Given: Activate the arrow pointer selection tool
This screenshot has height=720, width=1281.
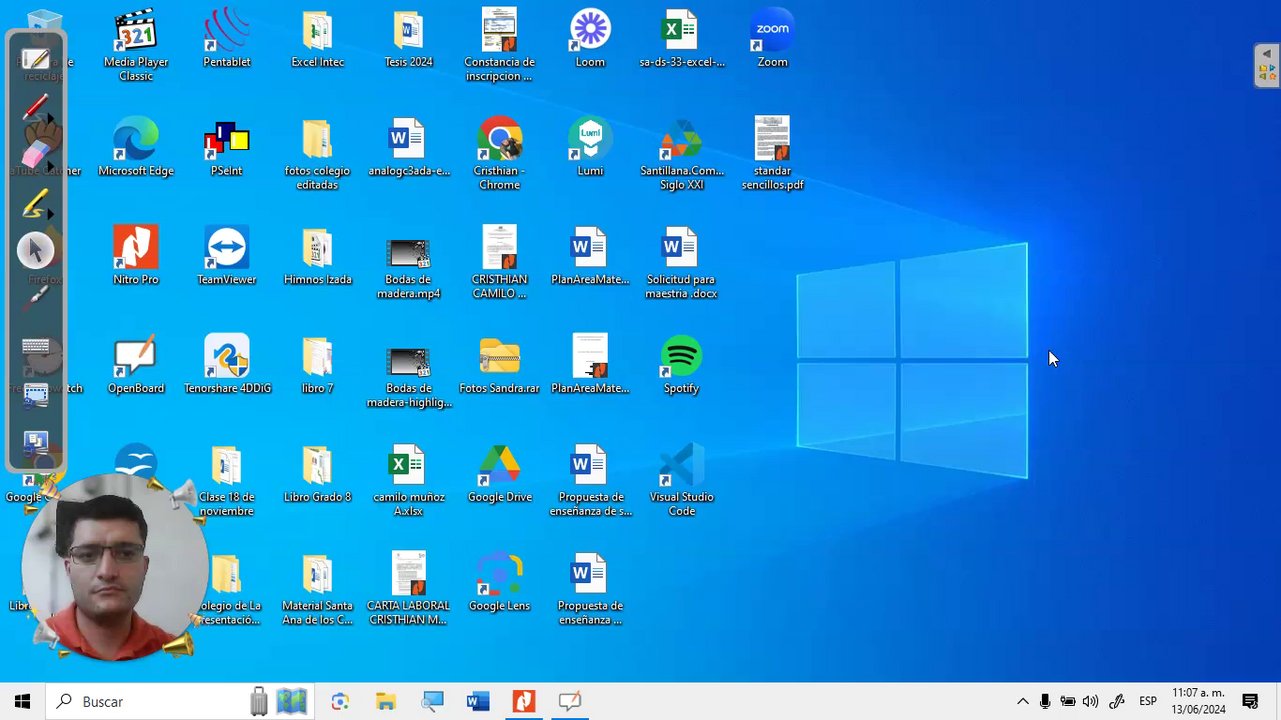Looking at the screenshot, I should pyautogui.click(x=35, y=250).
